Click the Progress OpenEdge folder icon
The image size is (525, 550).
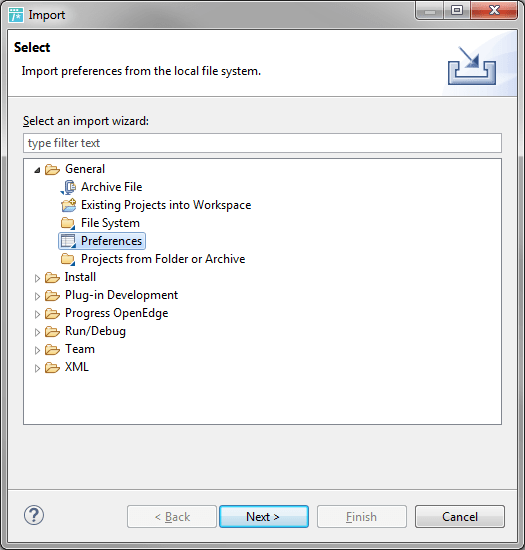[x=52, y=314]
